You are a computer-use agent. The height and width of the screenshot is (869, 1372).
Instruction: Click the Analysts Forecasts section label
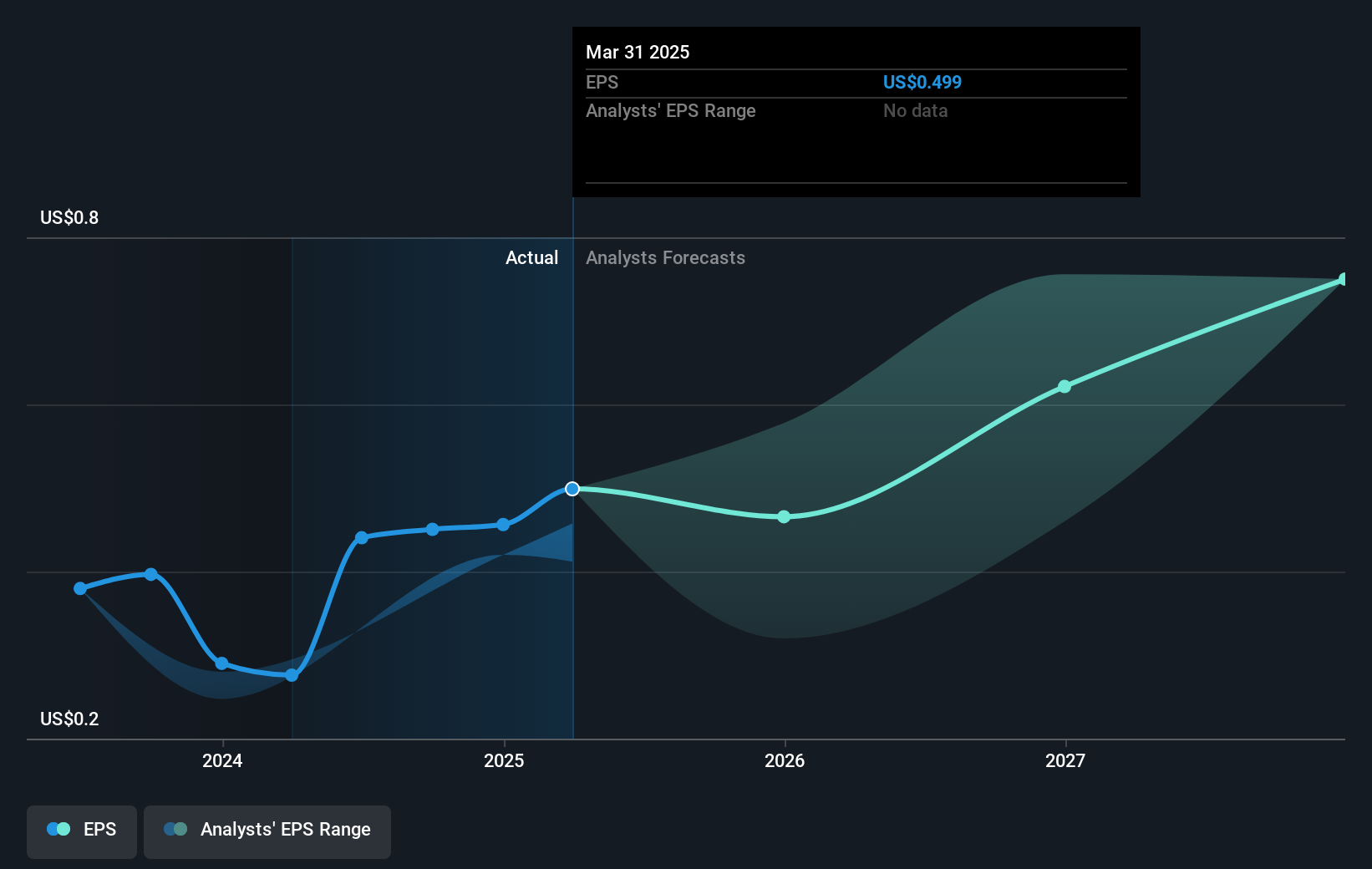pyautogui.click(x=665, y=258)
